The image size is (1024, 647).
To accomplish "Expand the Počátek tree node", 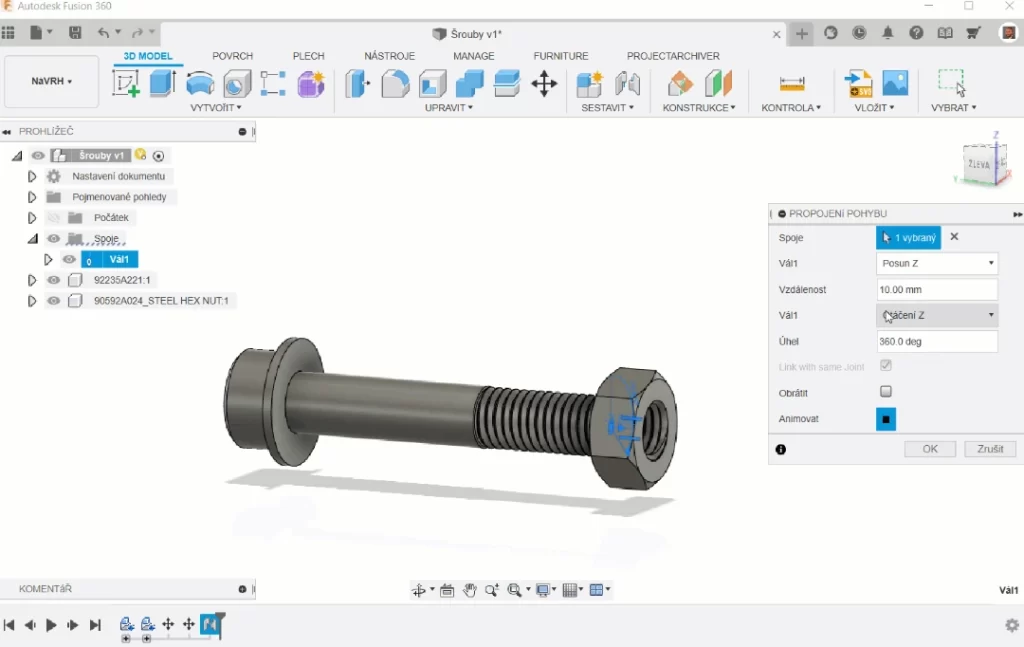I will 31,217.
